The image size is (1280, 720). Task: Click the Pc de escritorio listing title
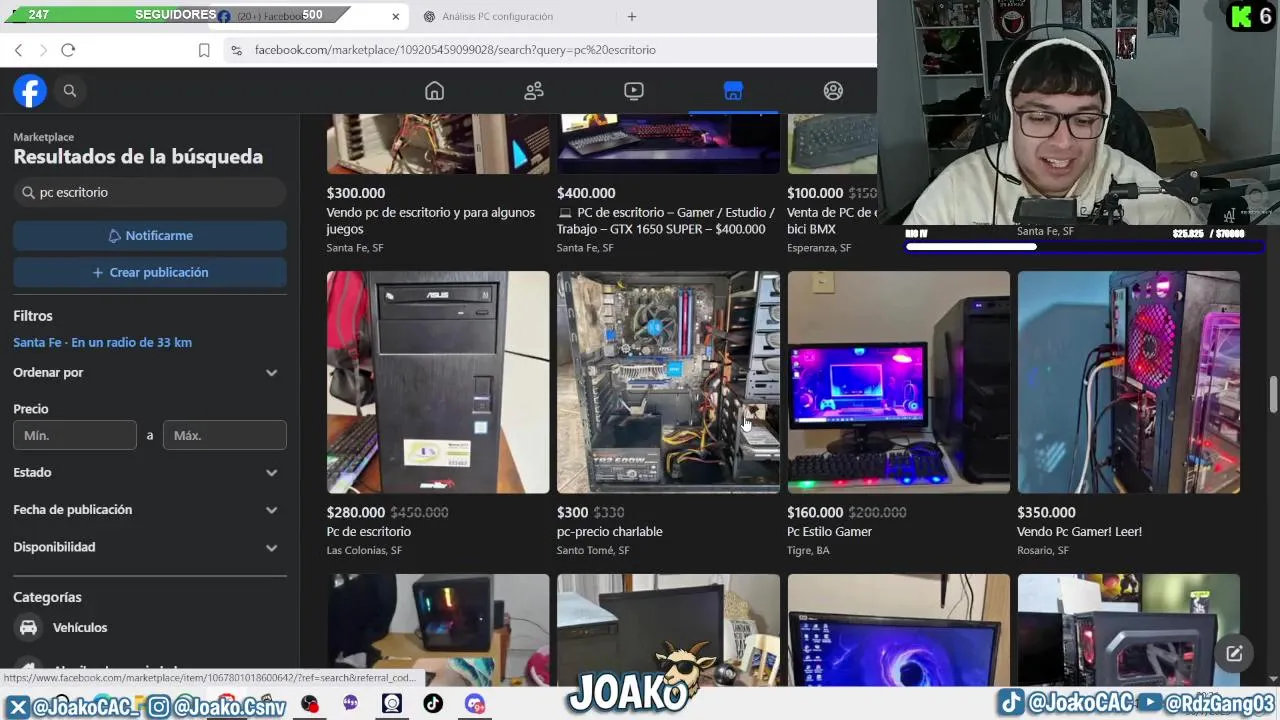pos(369,532)
